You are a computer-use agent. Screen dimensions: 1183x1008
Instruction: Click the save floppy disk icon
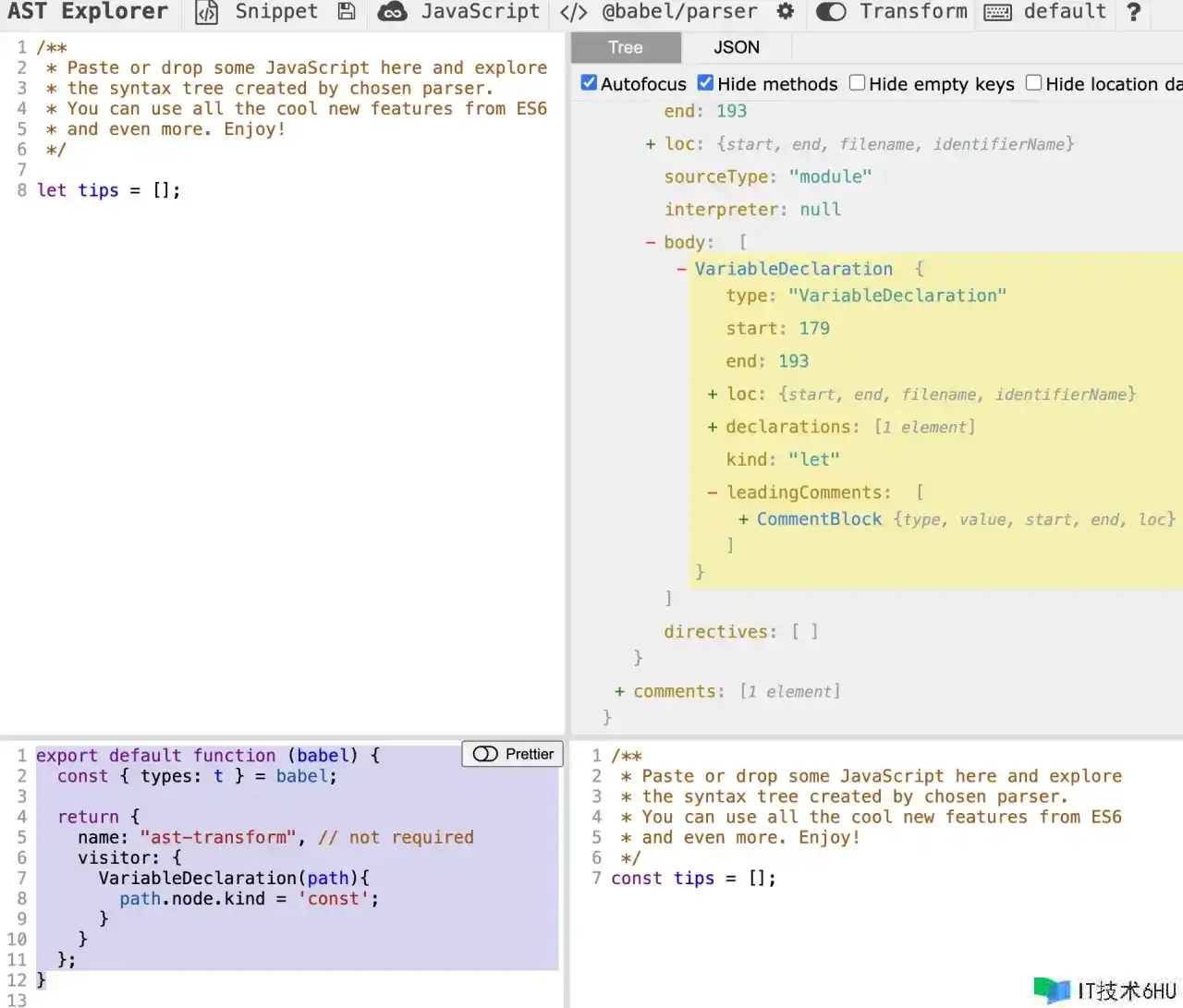[347, 12]
